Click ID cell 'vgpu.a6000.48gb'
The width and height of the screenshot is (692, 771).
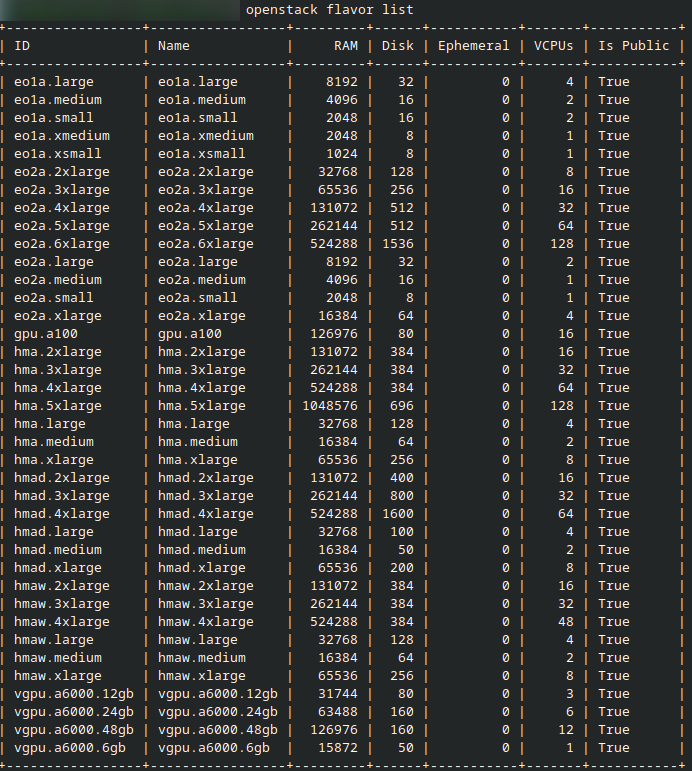click(74, 730)
